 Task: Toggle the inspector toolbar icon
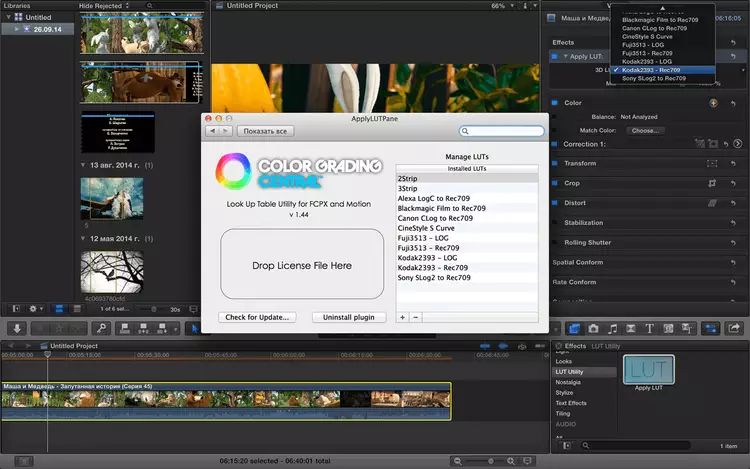711,328
